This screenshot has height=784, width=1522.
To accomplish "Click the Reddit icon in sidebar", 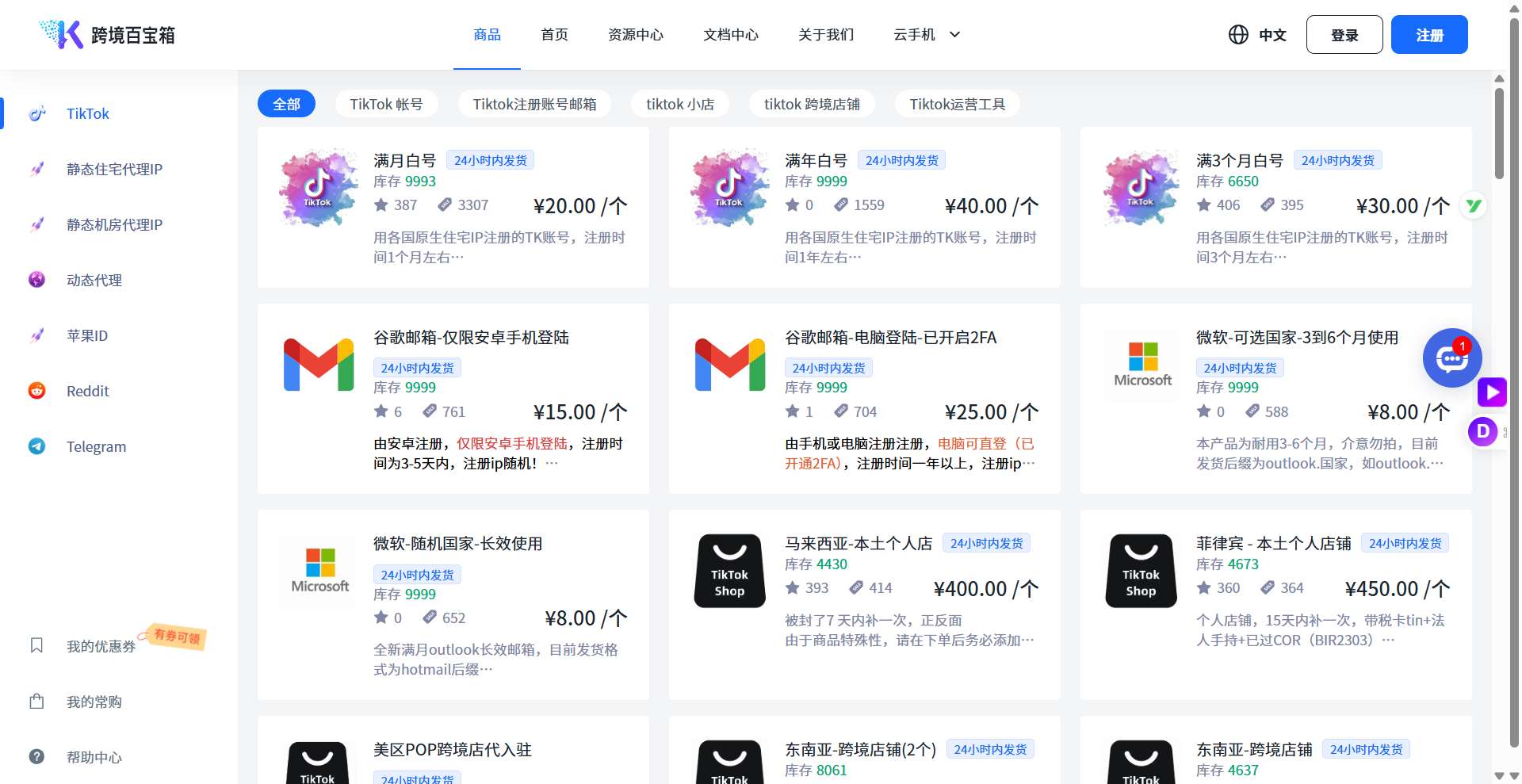I will [x=37, y=391].
